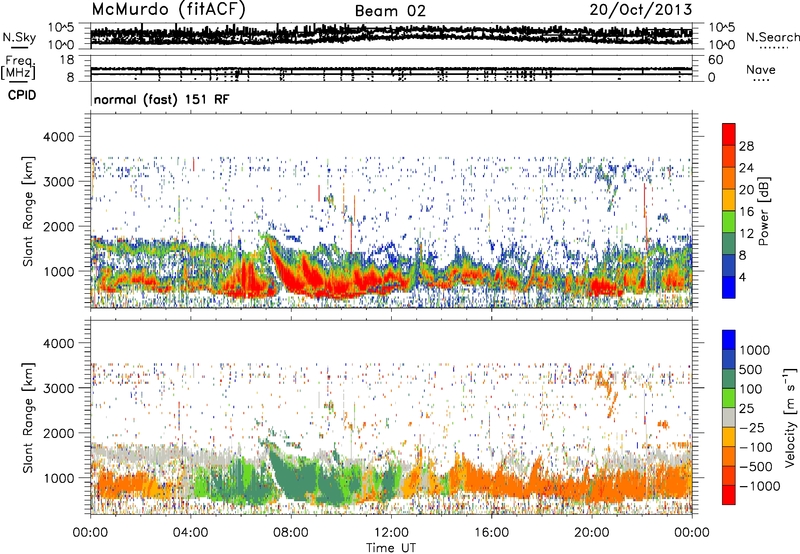The height and width of the screenshot is (554, 800).
Task: Pick the red bottom segment of Velocity colorbar
Action: click(x=729, y=495)
